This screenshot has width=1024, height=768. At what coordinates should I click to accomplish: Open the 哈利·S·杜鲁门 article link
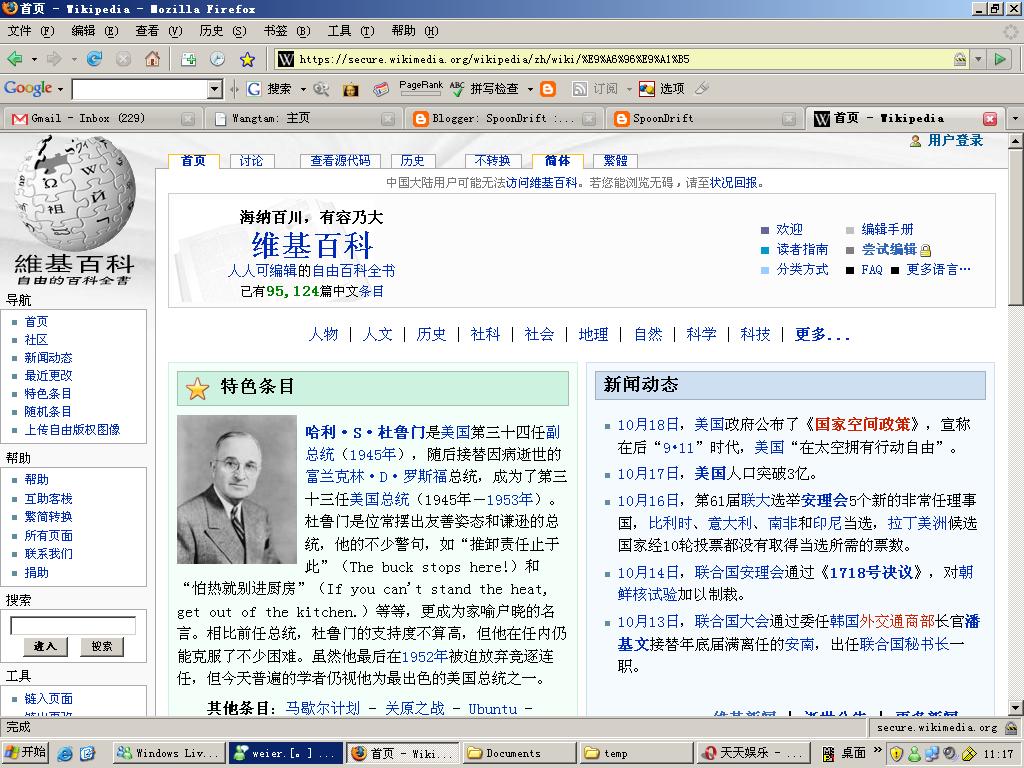click(x=366, y=432)
